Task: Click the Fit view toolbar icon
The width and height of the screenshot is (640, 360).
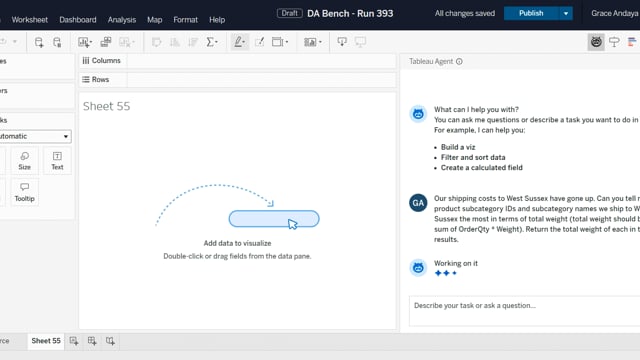Action: pos(278,42)
